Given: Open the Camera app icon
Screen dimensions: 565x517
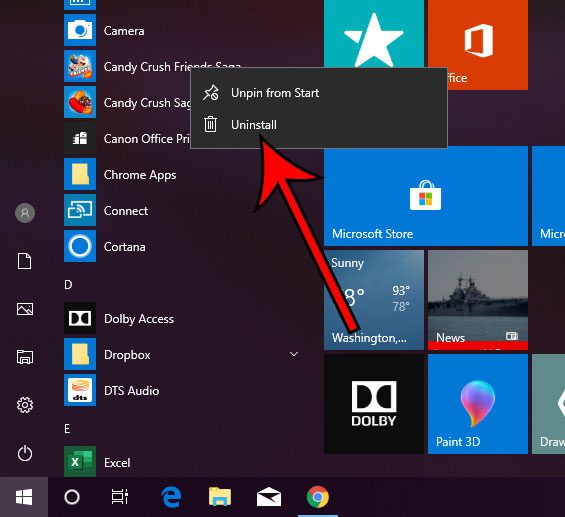Looking at the screenshot, I should tap(80, 30).
